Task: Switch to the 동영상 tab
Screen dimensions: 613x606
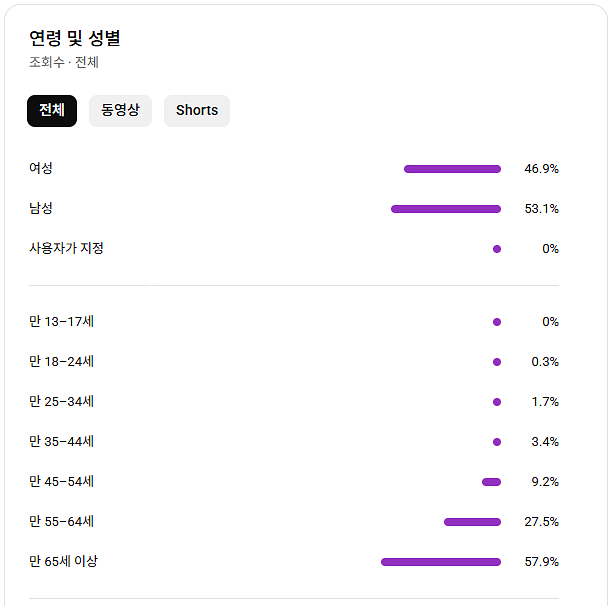Action: click(120, 111)
